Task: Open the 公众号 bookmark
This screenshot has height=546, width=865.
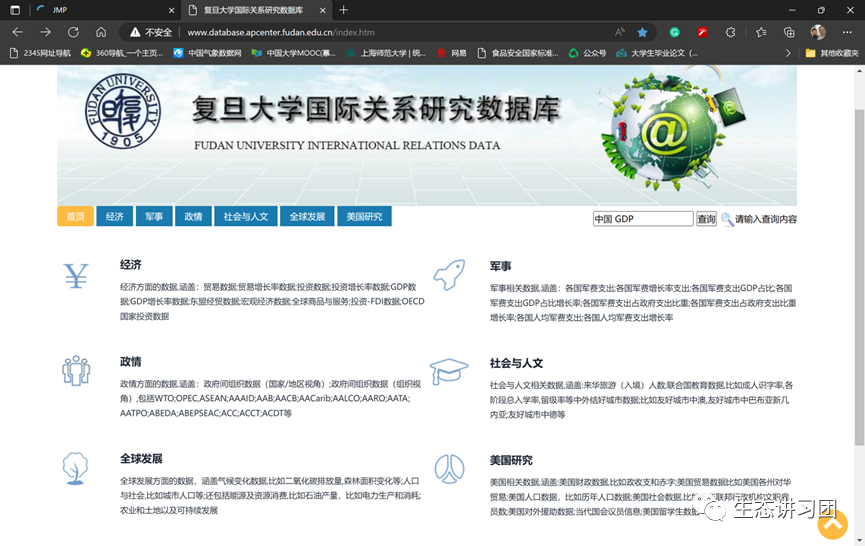Action: coord(588,53)
